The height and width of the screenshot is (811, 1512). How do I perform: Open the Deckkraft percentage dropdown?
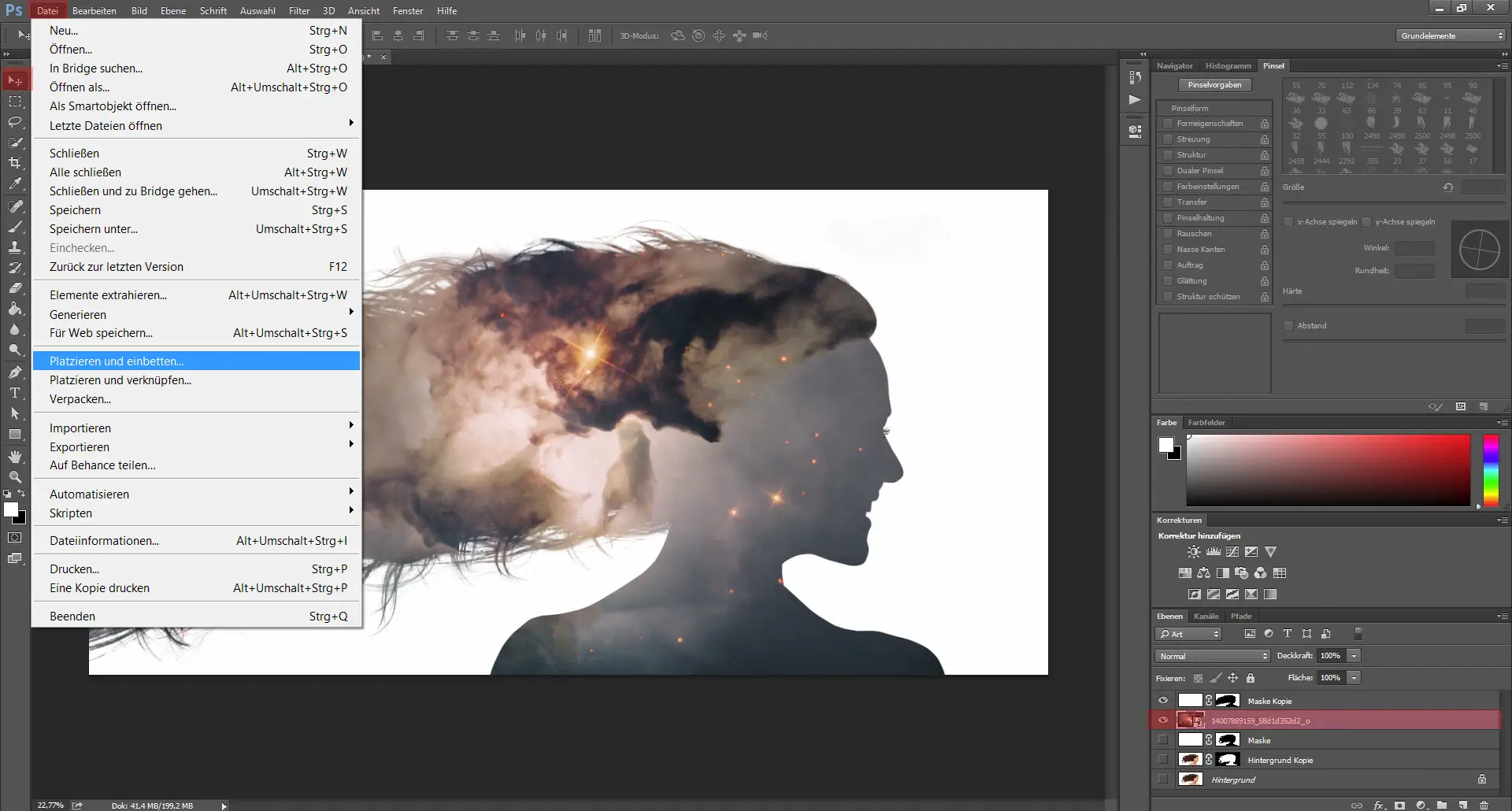pos(1354,655)
